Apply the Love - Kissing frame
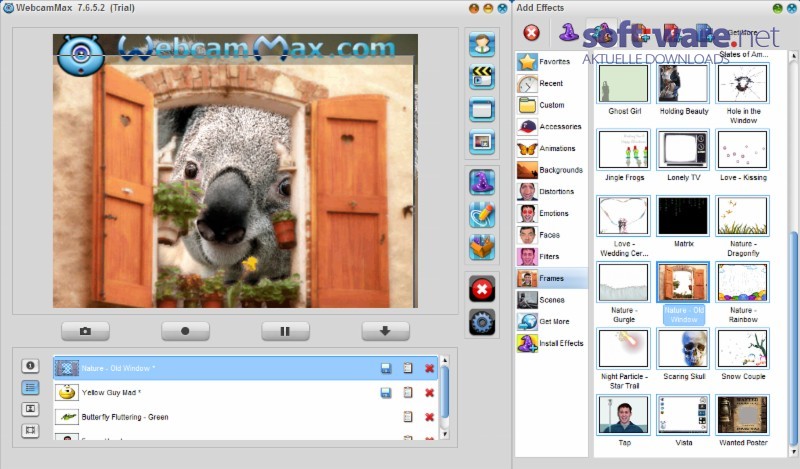 pyautogui.click(x=743, y=150)
